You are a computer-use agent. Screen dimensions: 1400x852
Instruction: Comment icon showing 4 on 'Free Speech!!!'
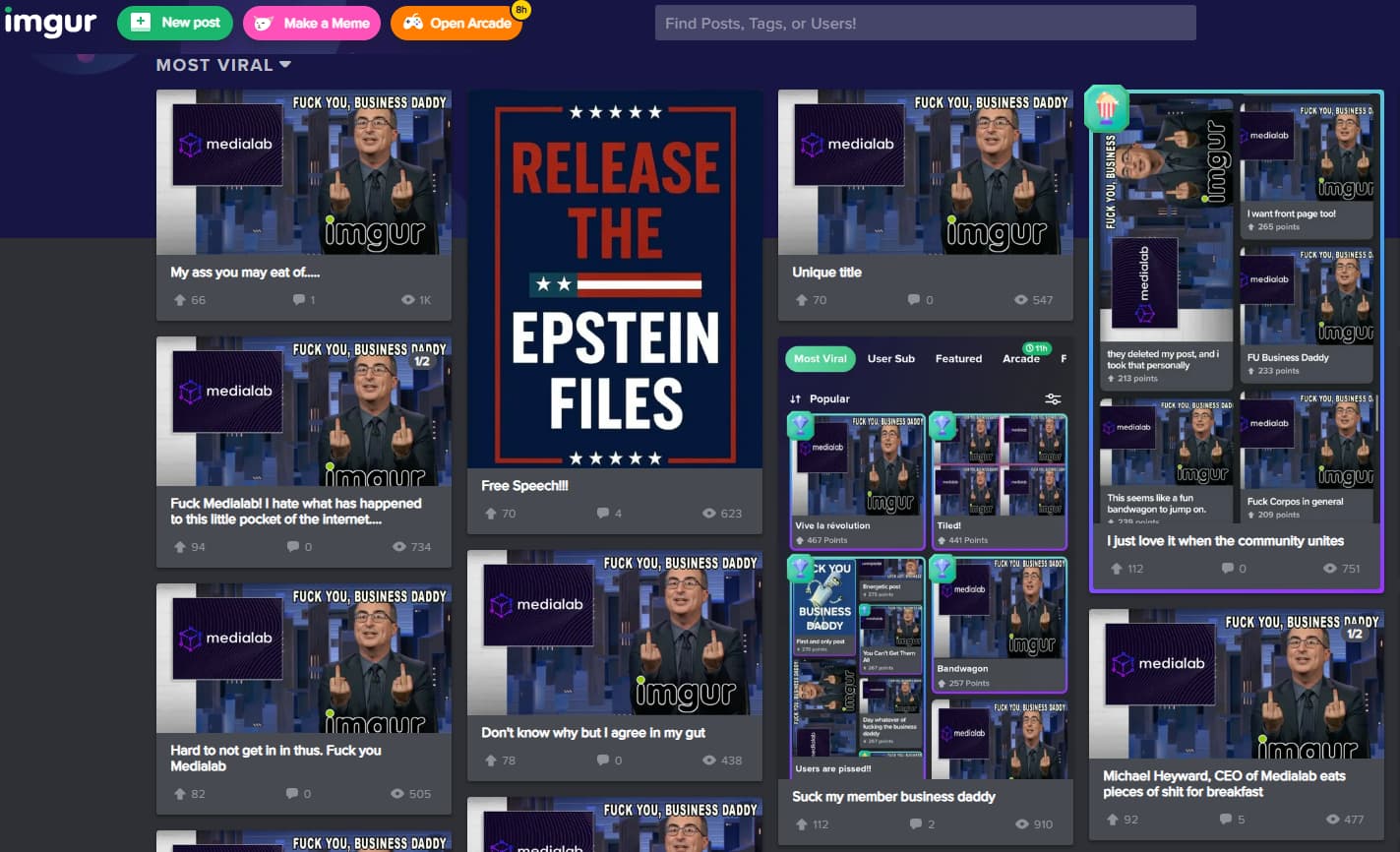[603, 514]
